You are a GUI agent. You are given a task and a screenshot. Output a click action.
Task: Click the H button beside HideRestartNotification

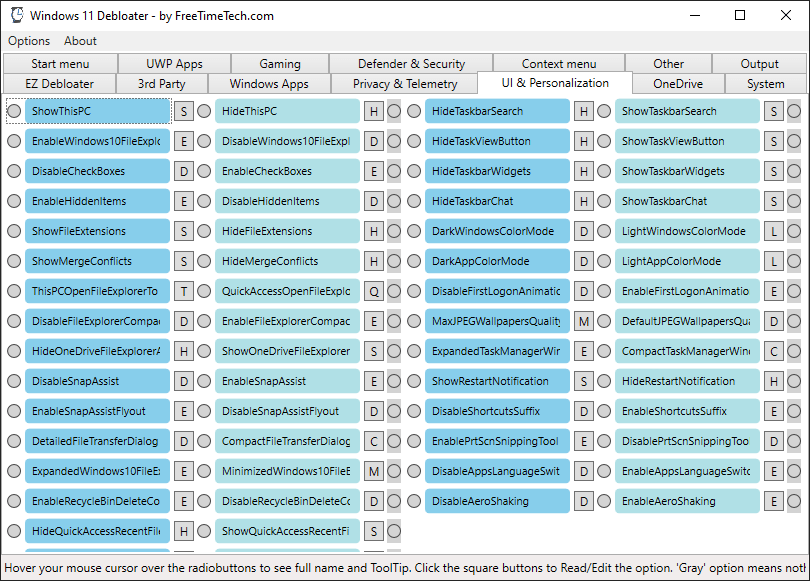(774, 381)
